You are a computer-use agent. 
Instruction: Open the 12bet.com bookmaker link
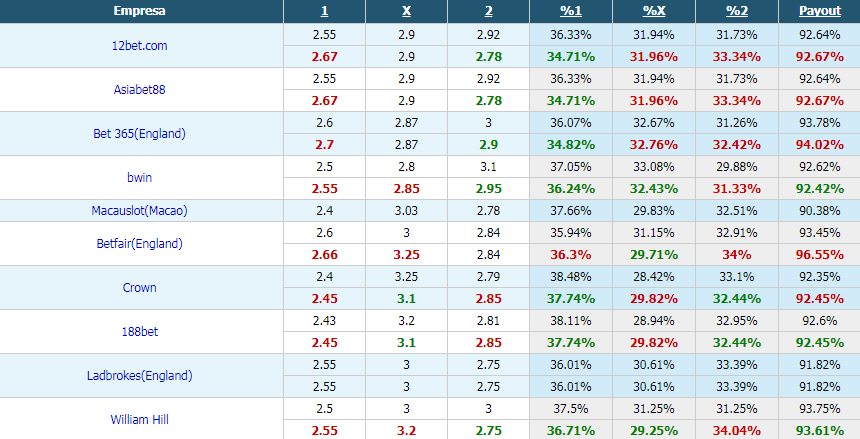(x=139, y=46)
